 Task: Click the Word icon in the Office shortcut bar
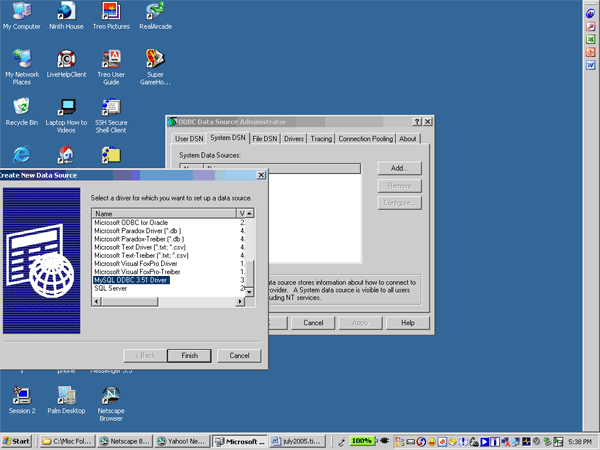pos(590,65)
